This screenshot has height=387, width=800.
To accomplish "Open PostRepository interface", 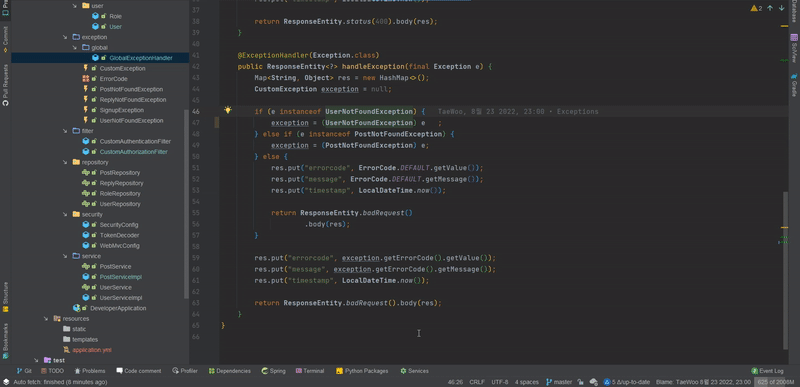I will pyautogui.click(x=121, y=173).
